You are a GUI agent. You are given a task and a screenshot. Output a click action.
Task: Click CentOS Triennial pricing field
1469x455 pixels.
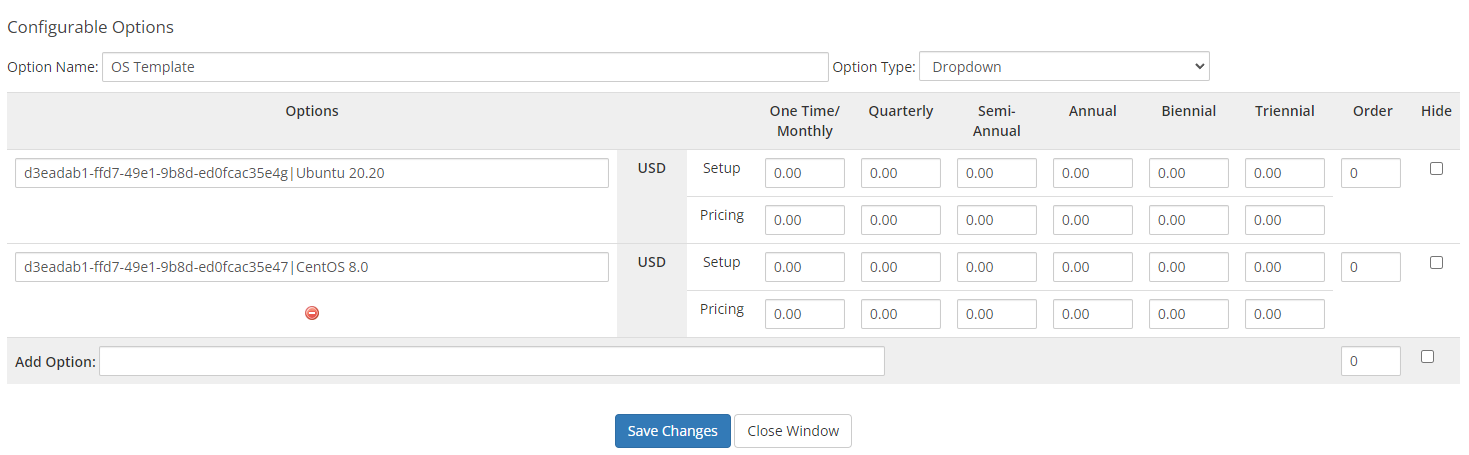1284,314
